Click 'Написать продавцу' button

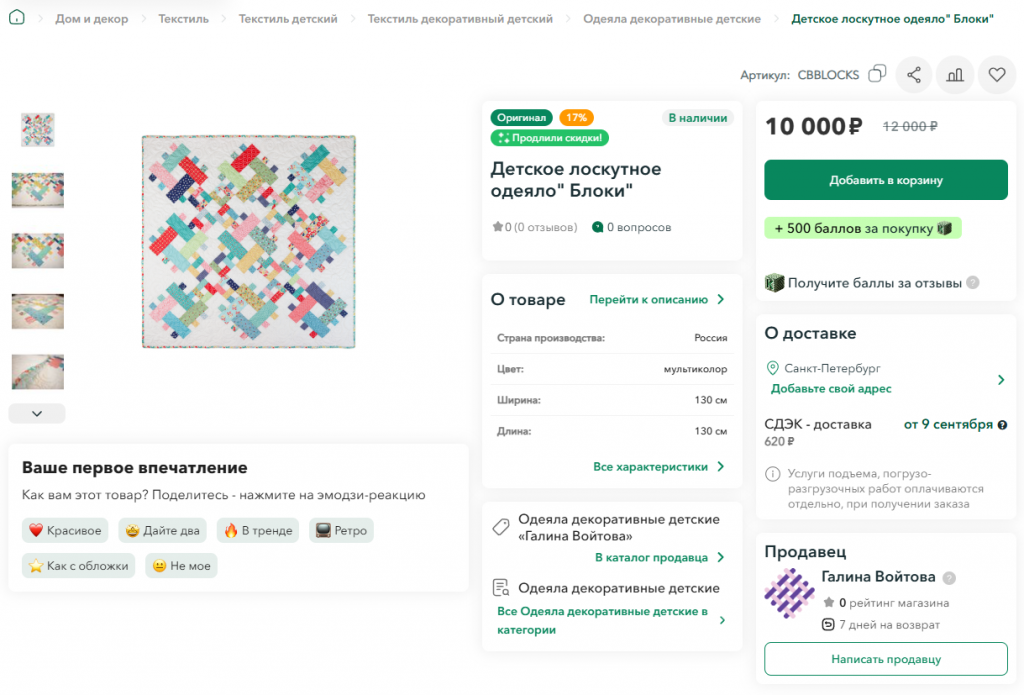coord(886,659)
